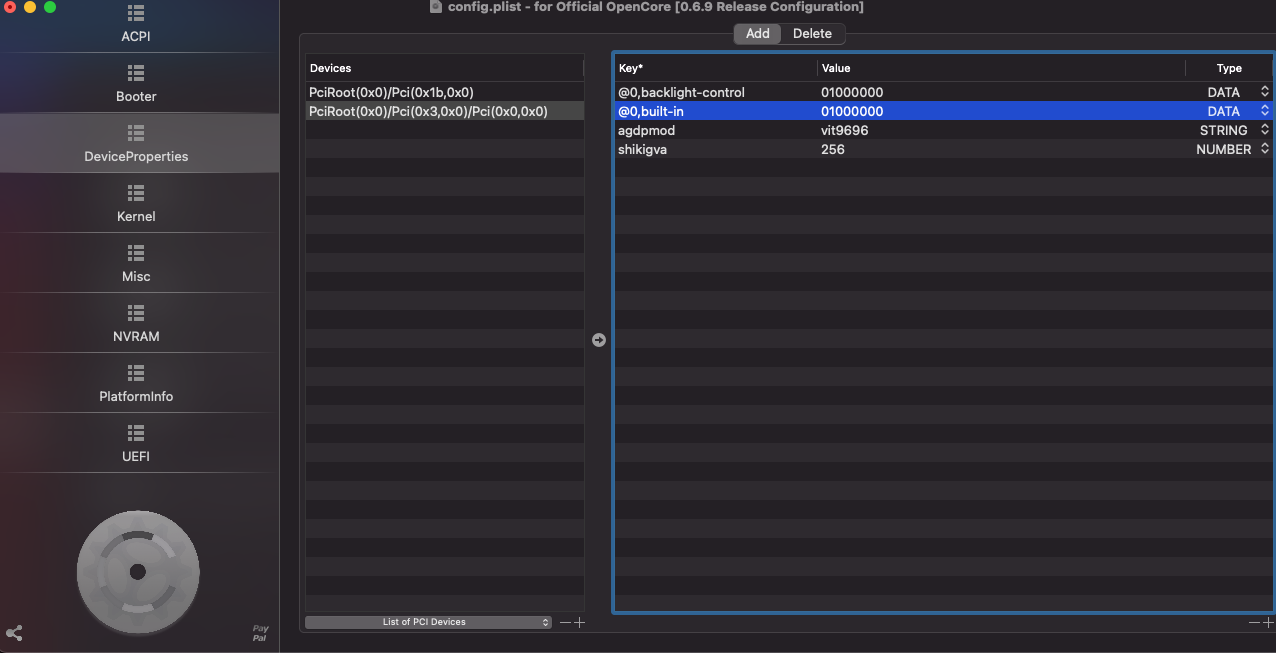Click the Devices column header
This screenshot has width=1276, height=653.
pyautogui.click(x=444, y=68)
